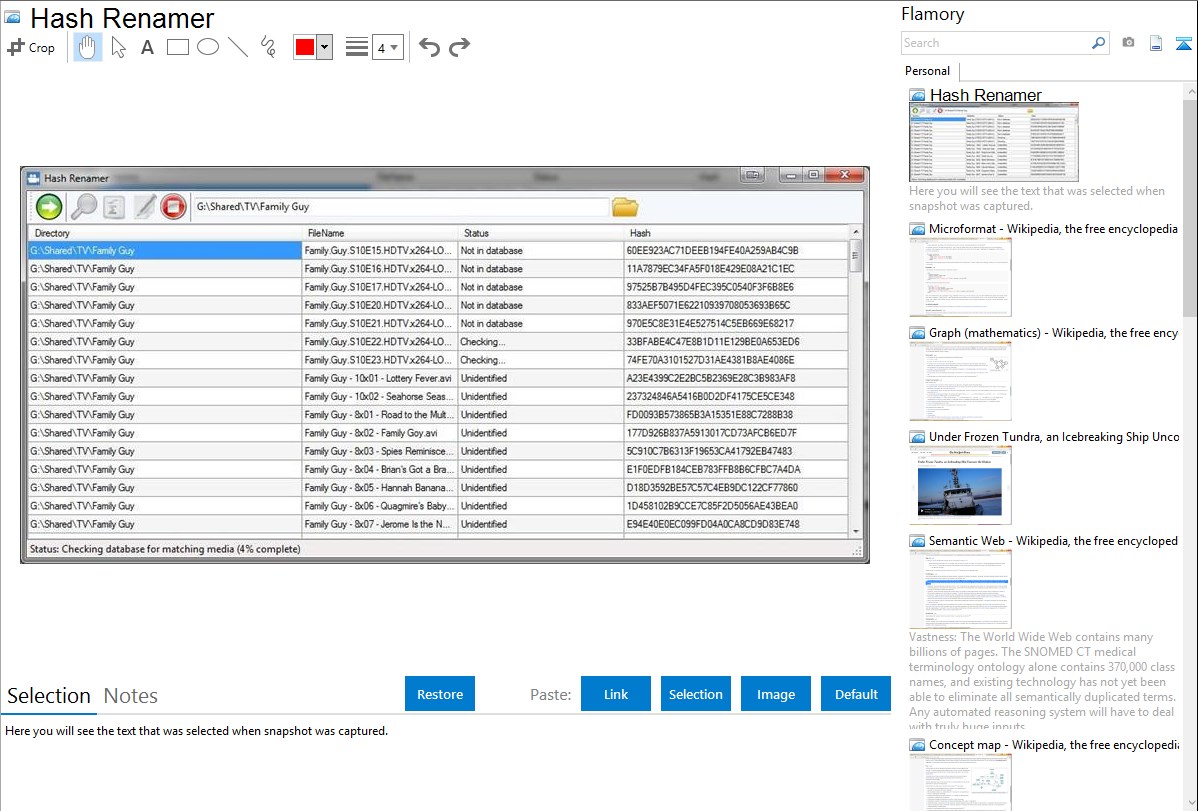The width and height of the screenshot is (1198, 811).
Task: Click the Microformat snapshot thumbnail
Action: point(960,277)
